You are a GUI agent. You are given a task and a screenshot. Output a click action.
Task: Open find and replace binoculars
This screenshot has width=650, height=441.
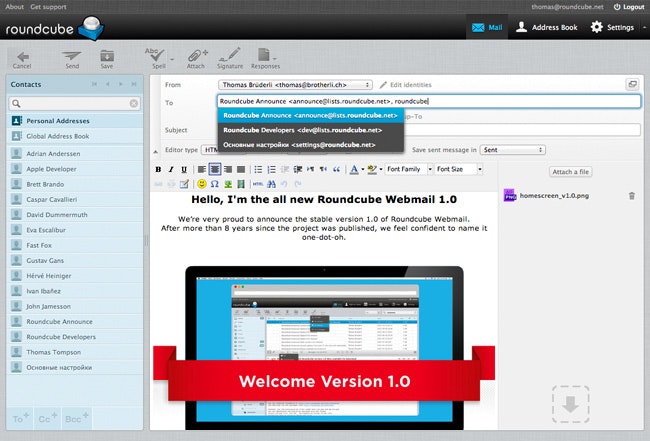click(x=272, y=184)
